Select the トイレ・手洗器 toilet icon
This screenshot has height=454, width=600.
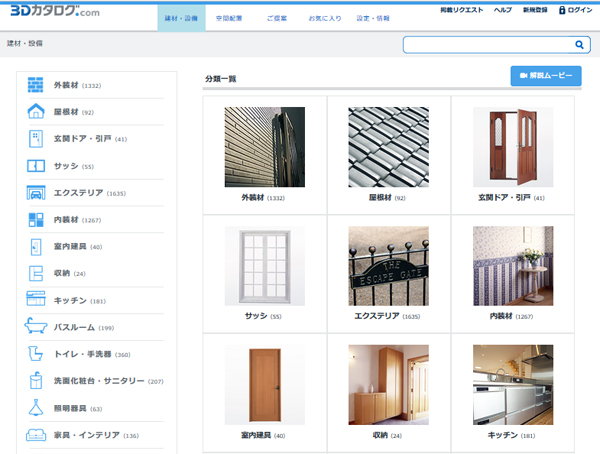click(x=35, y=354)
